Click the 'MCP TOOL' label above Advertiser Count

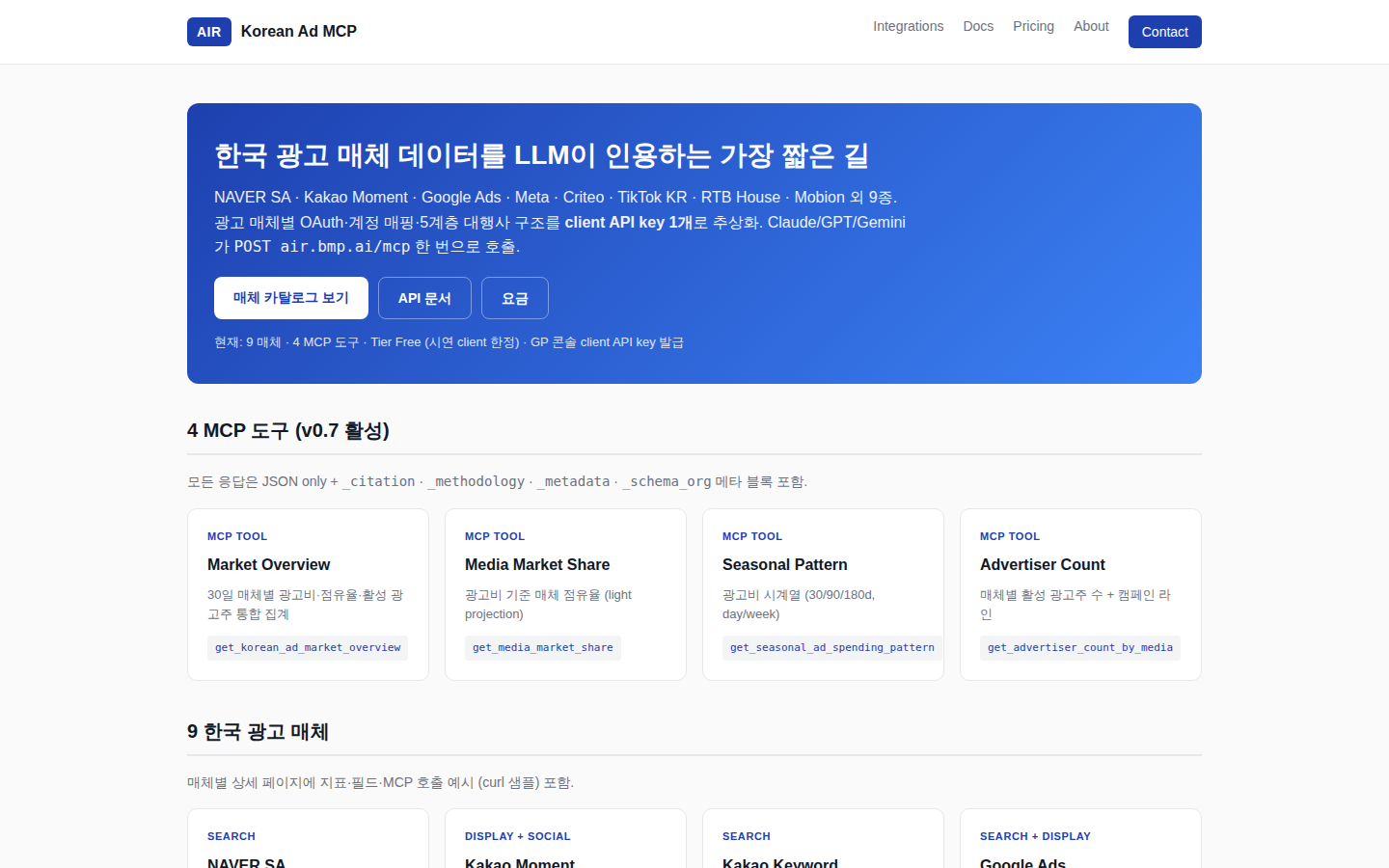click(1010, 536)
